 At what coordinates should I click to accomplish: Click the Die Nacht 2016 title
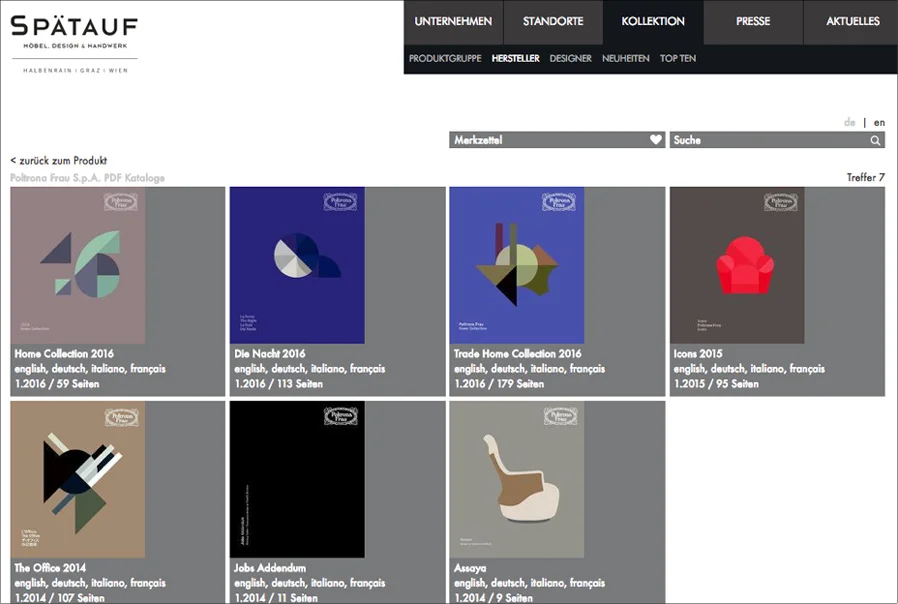[x=270, y=354]
